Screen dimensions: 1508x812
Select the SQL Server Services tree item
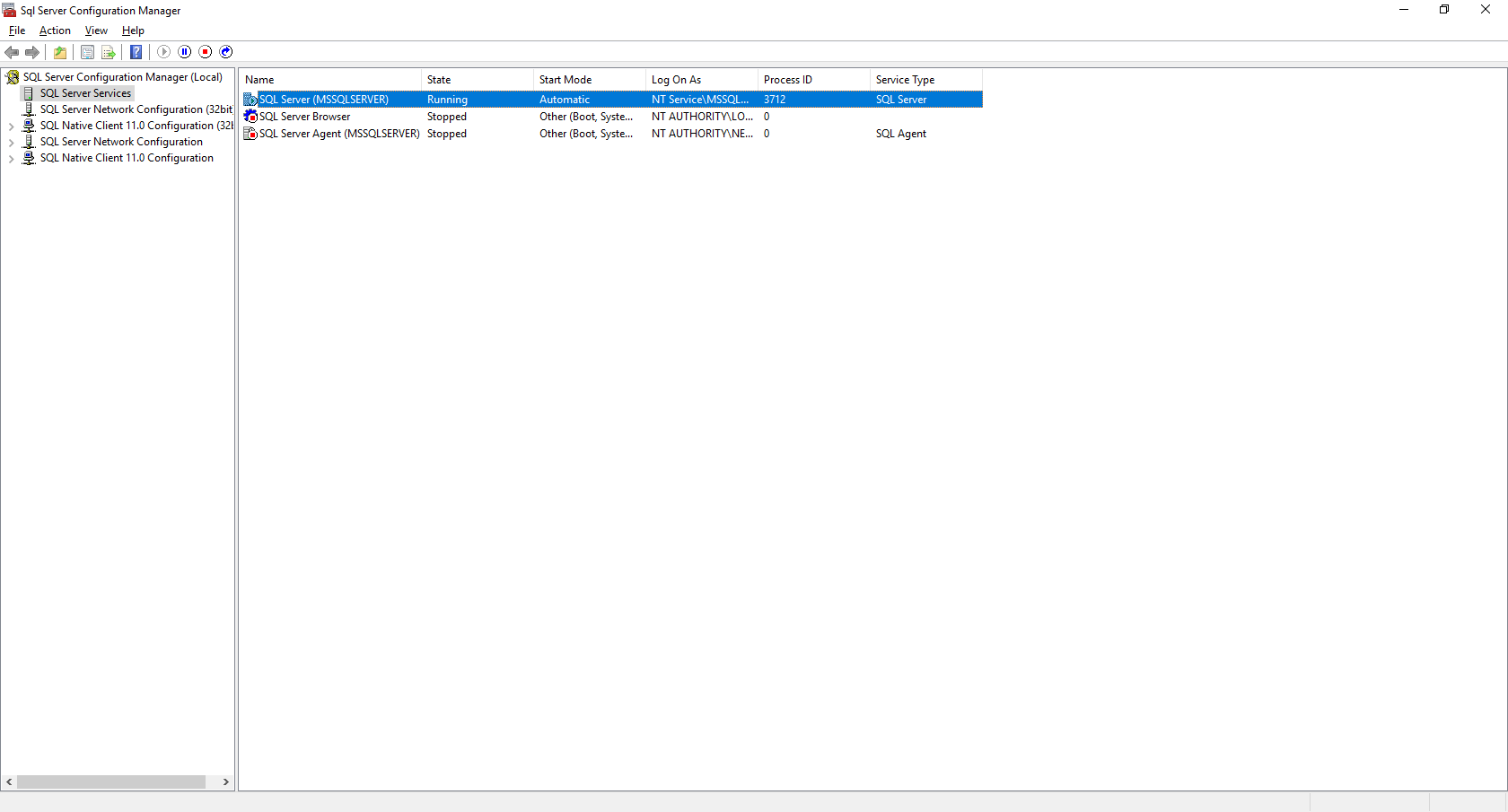coord(85,93)
